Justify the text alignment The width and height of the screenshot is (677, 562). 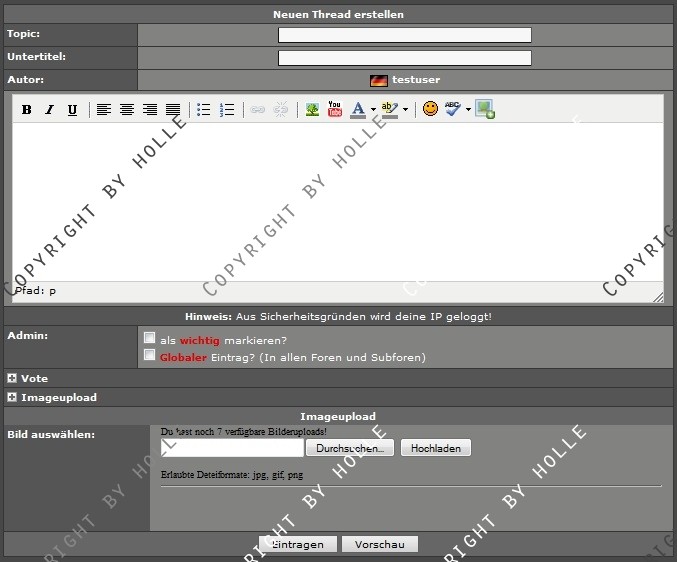click(173, 110)
